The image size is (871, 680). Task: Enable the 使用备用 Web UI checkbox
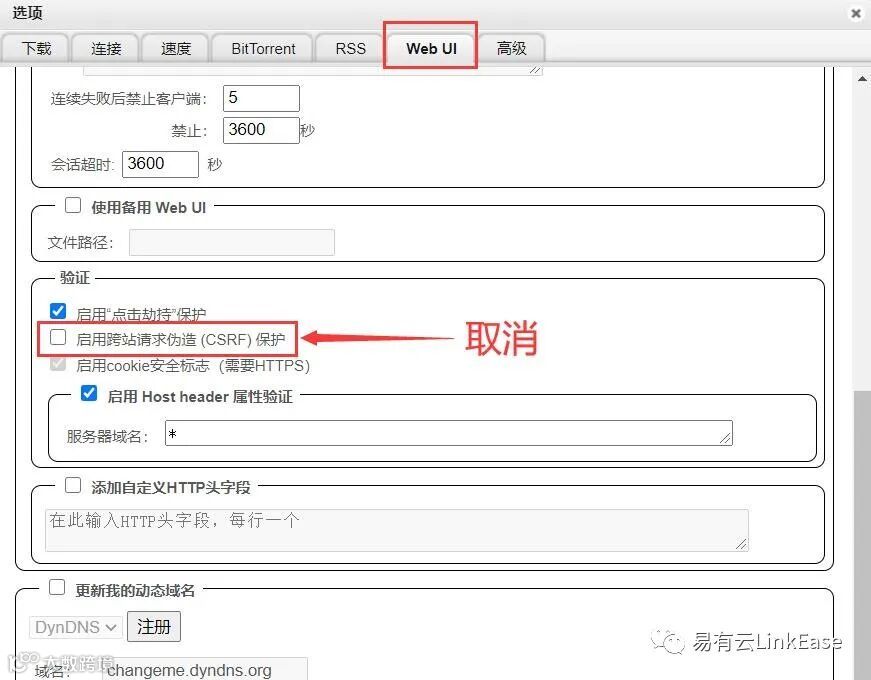[73, 206]
